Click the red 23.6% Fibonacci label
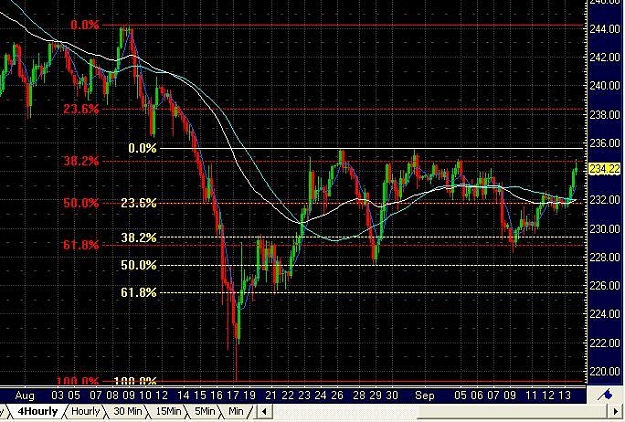This screenshot has width=625, height=422. (x=81, y=109)
